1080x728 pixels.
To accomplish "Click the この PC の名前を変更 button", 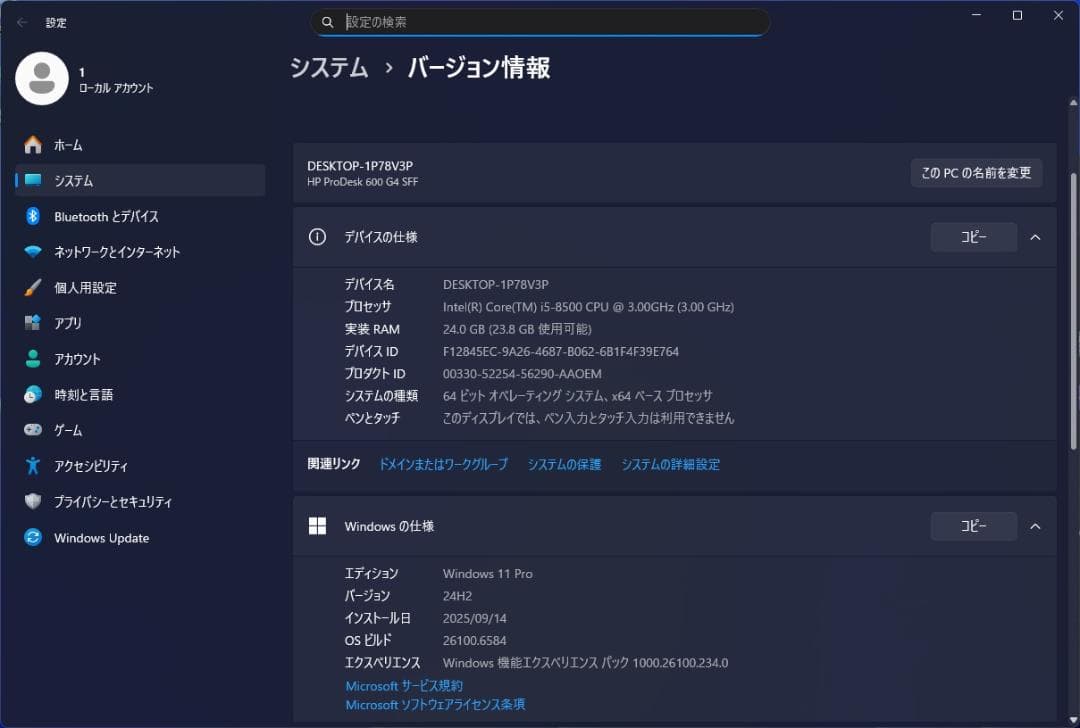I will point(976,172).
